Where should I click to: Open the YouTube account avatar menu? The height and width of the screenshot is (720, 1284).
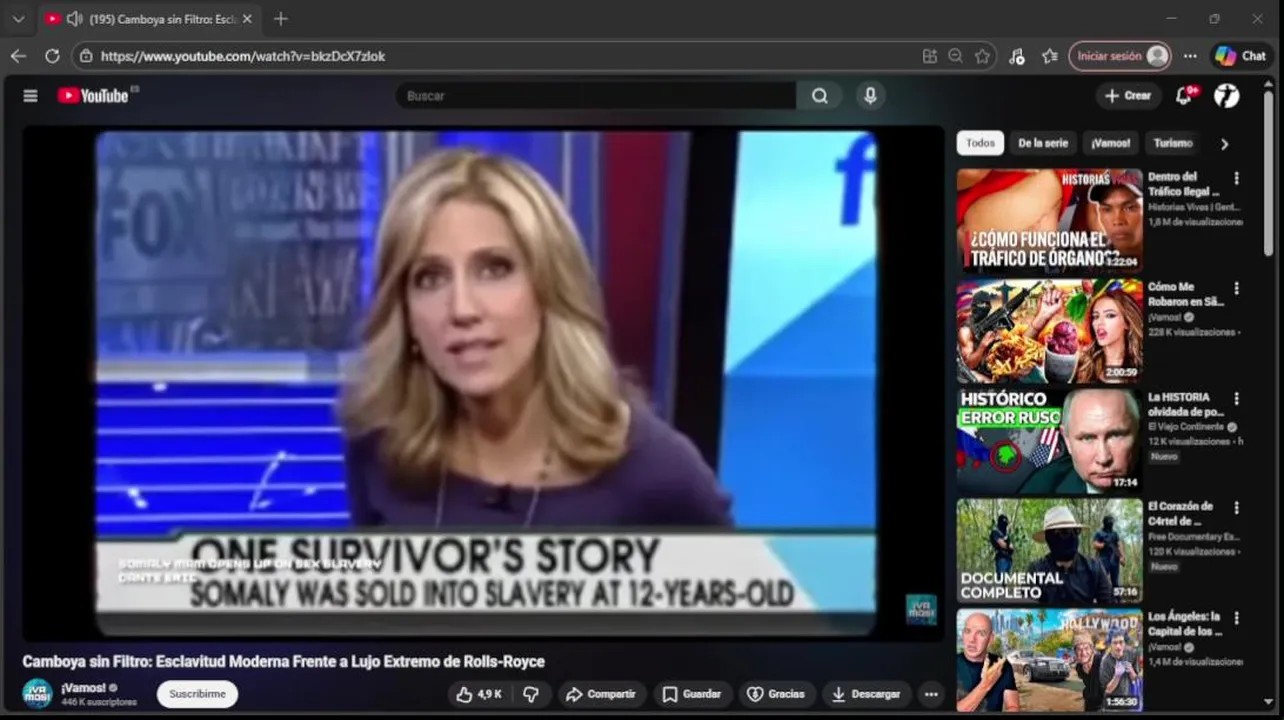[1227, 95]
